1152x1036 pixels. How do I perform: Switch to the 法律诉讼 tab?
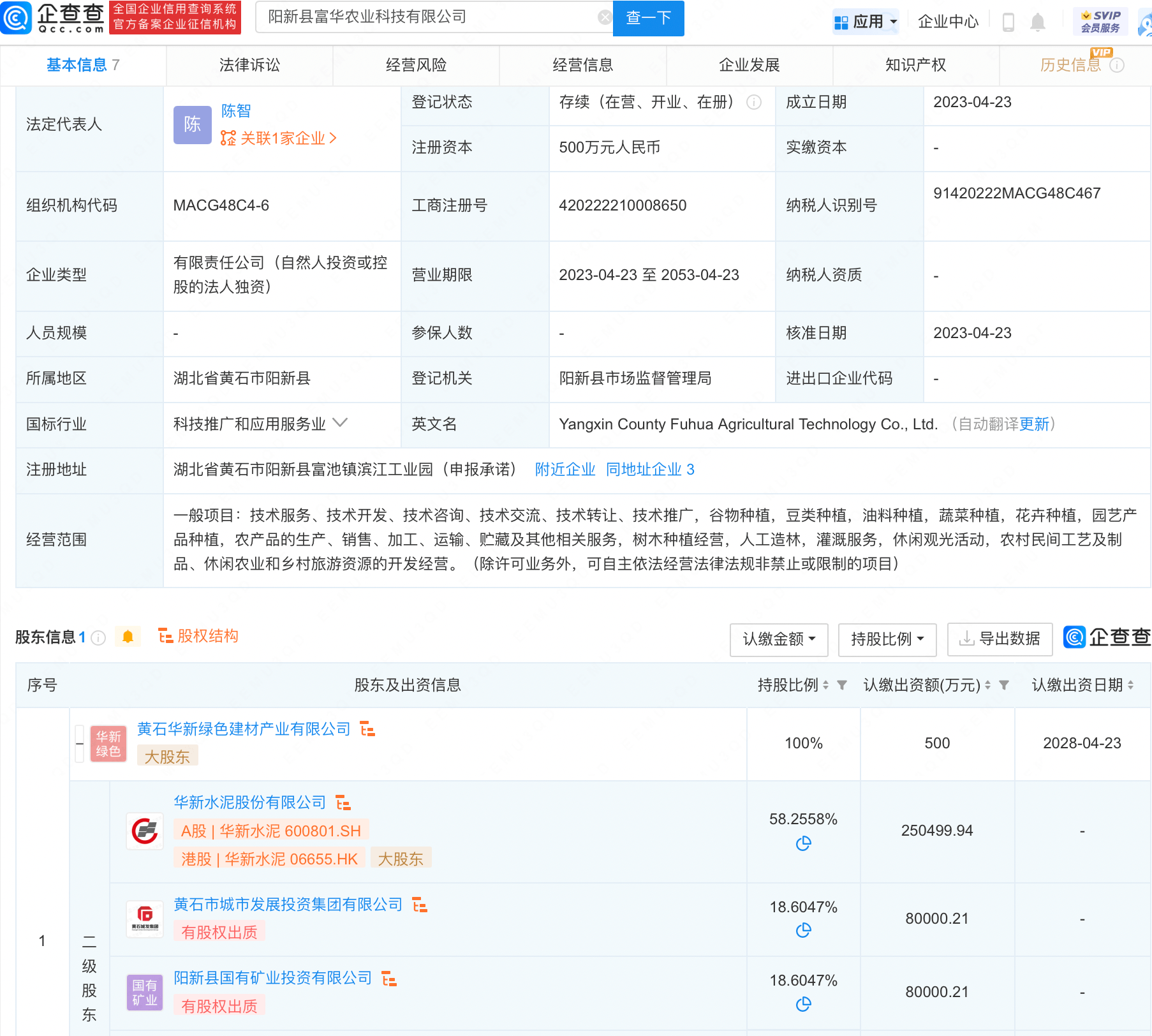coord(249,65)
